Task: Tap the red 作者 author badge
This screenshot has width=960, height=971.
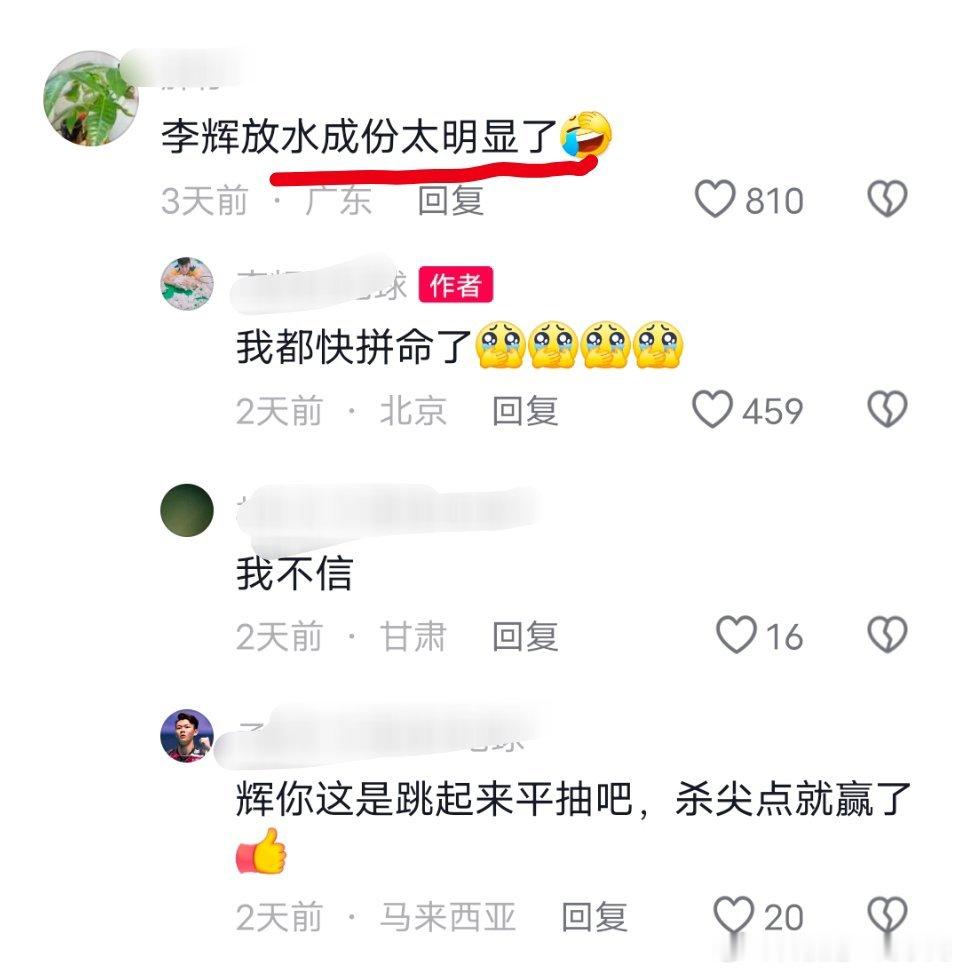Action: coord(456,285)
